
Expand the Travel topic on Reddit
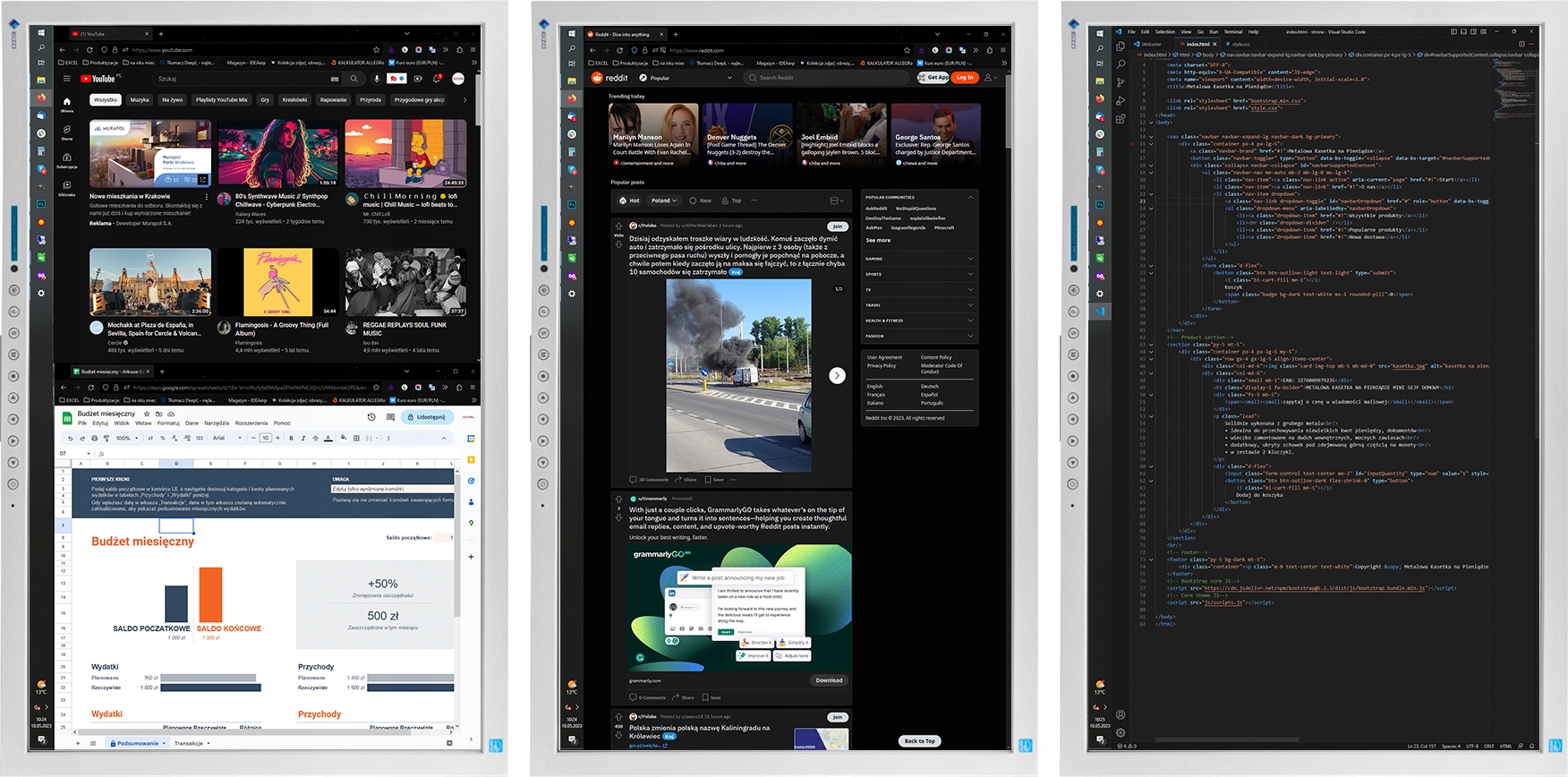[919, 305]
